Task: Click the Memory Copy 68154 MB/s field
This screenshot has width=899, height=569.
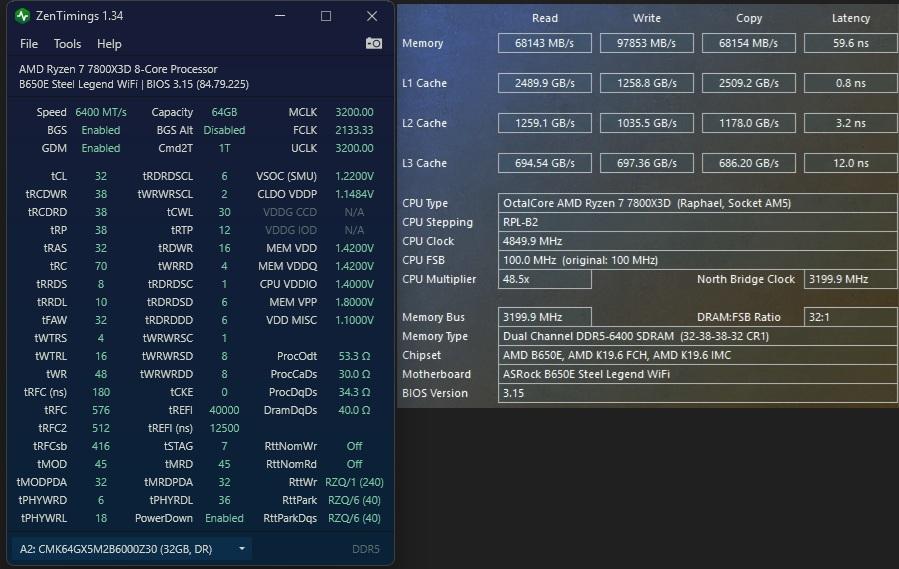Action: tap(749, 43)
